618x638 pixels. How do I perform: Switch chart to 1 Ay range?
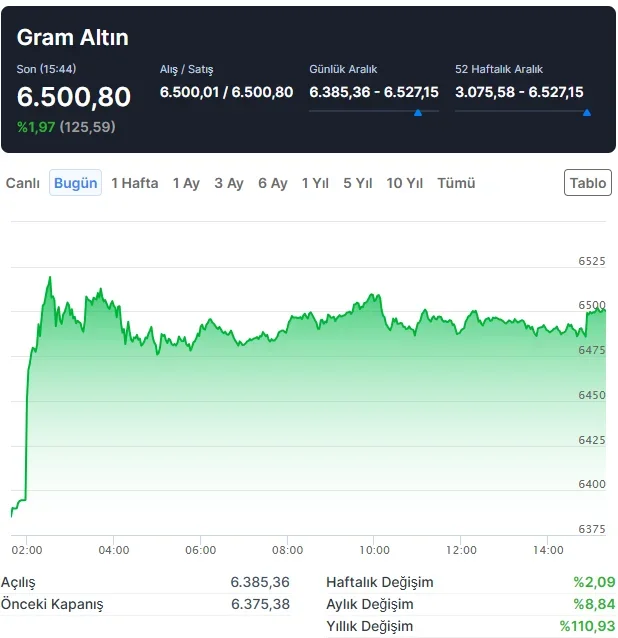pos(186,183)
